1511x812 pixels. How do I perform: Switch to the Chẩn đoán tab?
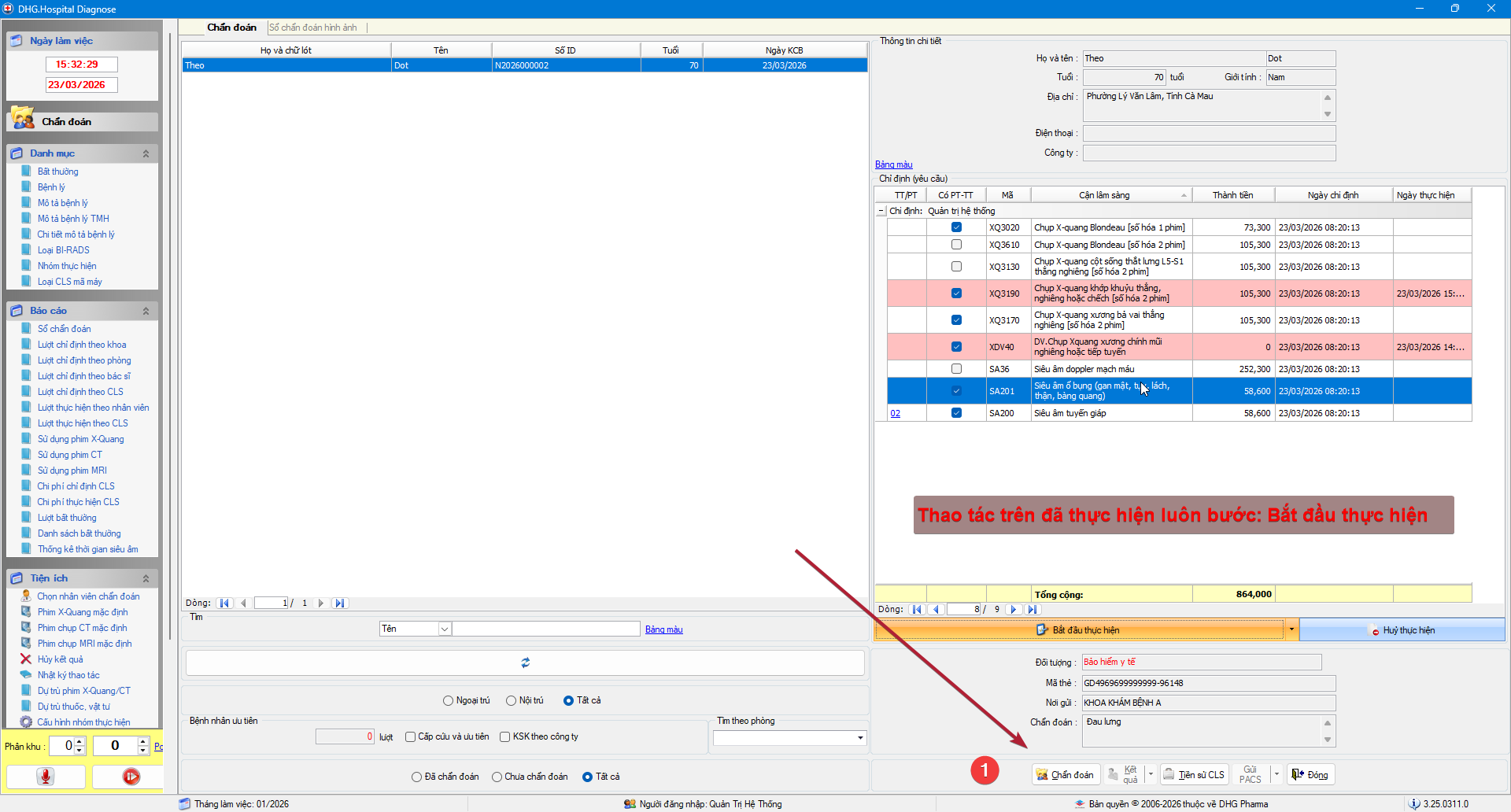tap(231, 28)
